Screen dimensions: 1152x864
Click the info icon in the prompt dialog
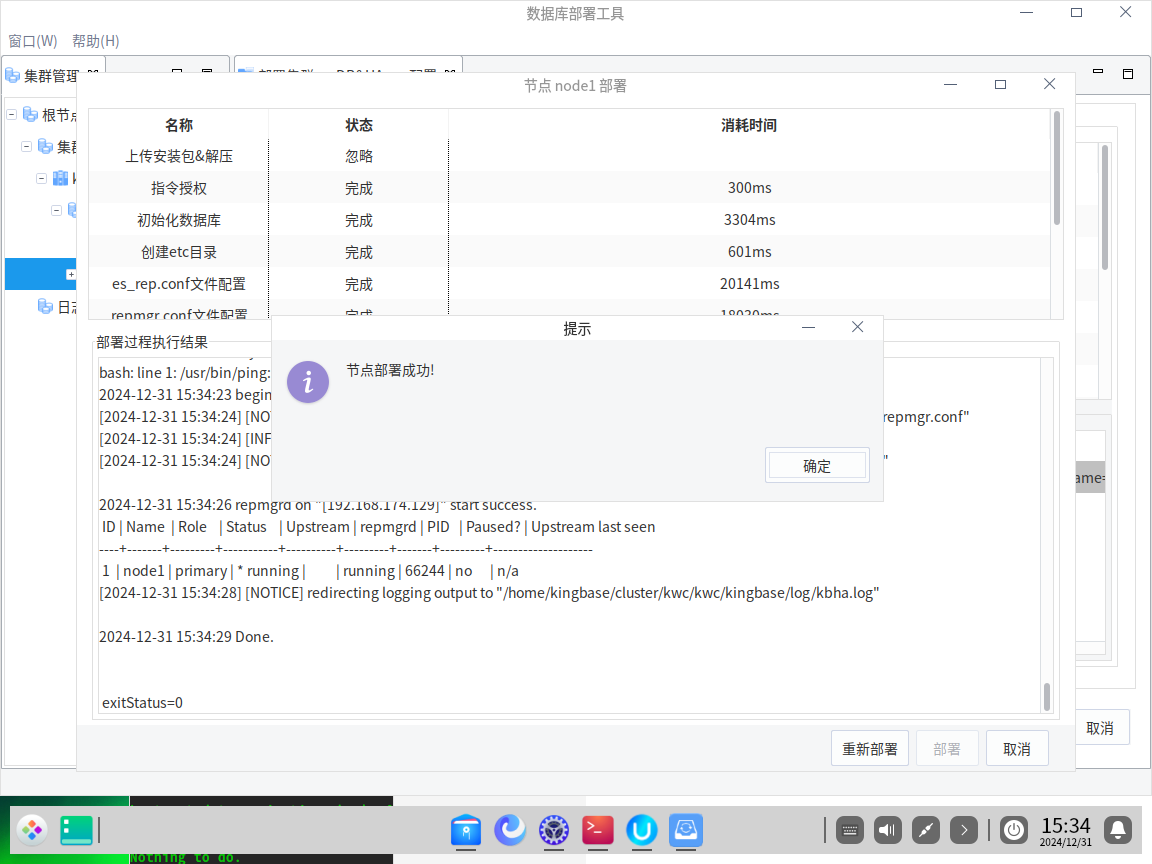[308, 382]
